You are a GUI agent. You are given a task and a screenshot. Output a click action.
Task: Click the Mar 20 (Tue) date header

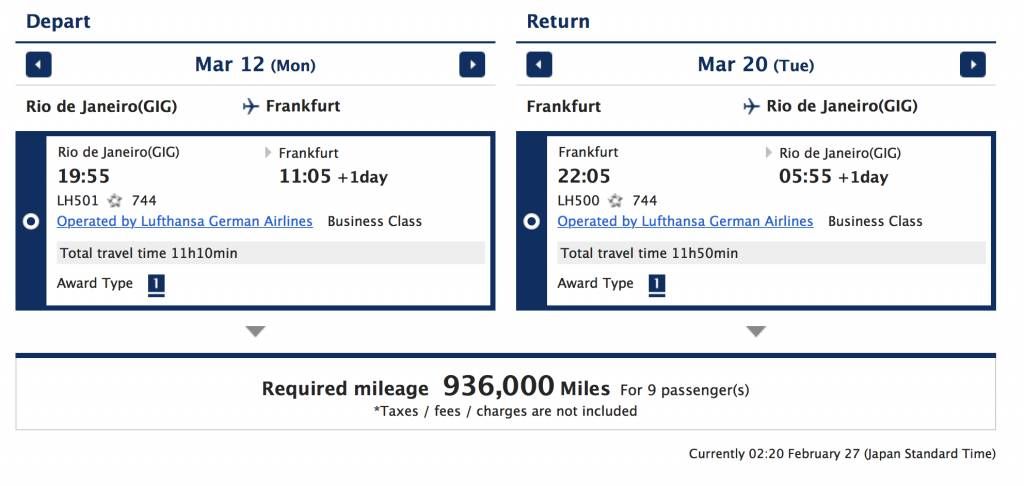[756, 65]
